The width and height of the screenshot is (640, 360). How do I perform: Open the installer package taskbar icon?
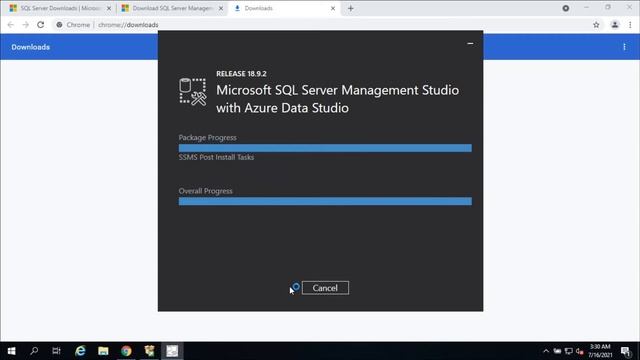(149, 351)
